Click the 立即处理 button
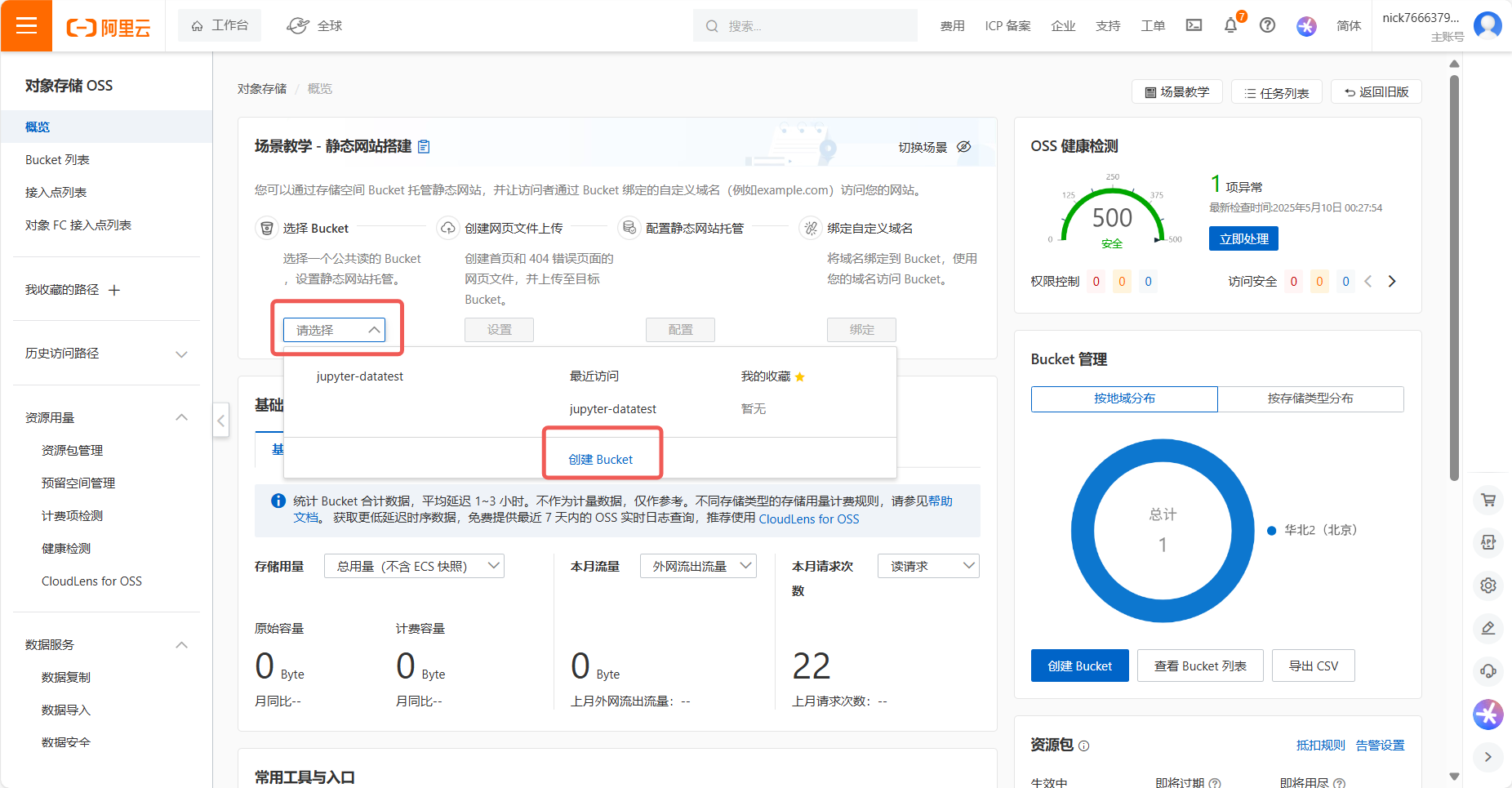Image resolution: width=1512 pixels, height=788 pixels. coord(1243,238)
